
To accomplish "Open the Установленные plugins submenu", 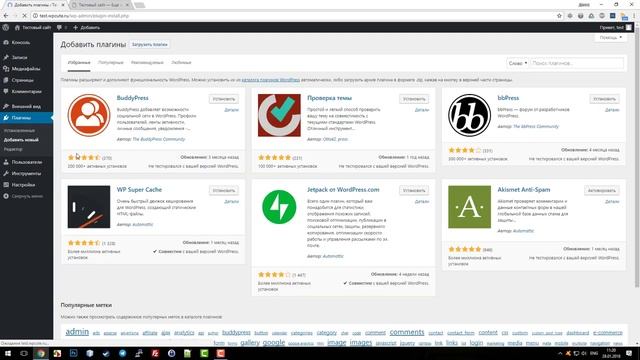I will (x=19, y=131).
